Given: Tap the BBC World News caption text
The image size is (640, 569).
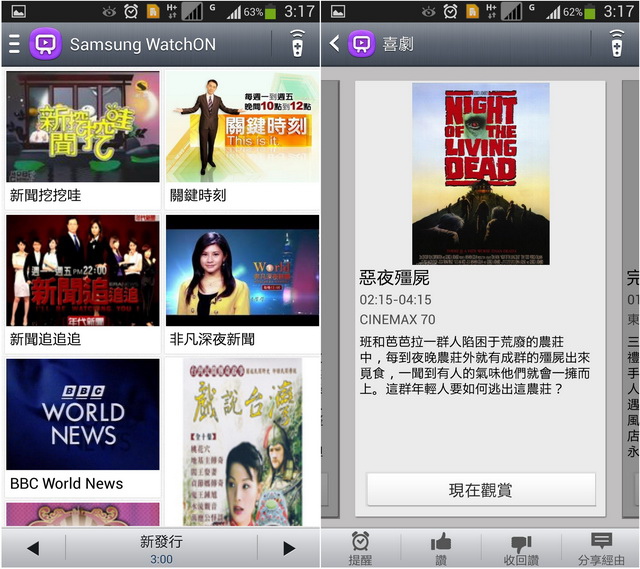Looking at the screenshot, I should point(67,484).
